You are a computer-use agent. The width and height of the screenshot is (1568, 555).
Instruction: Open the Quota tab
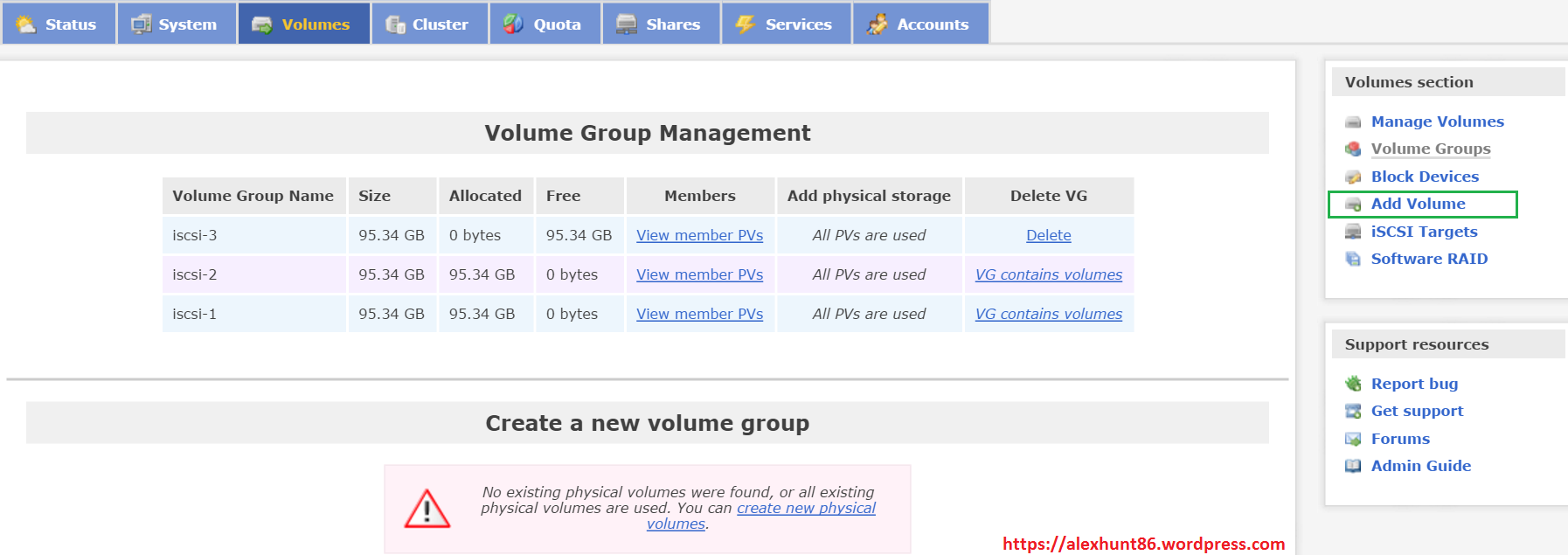545,24
